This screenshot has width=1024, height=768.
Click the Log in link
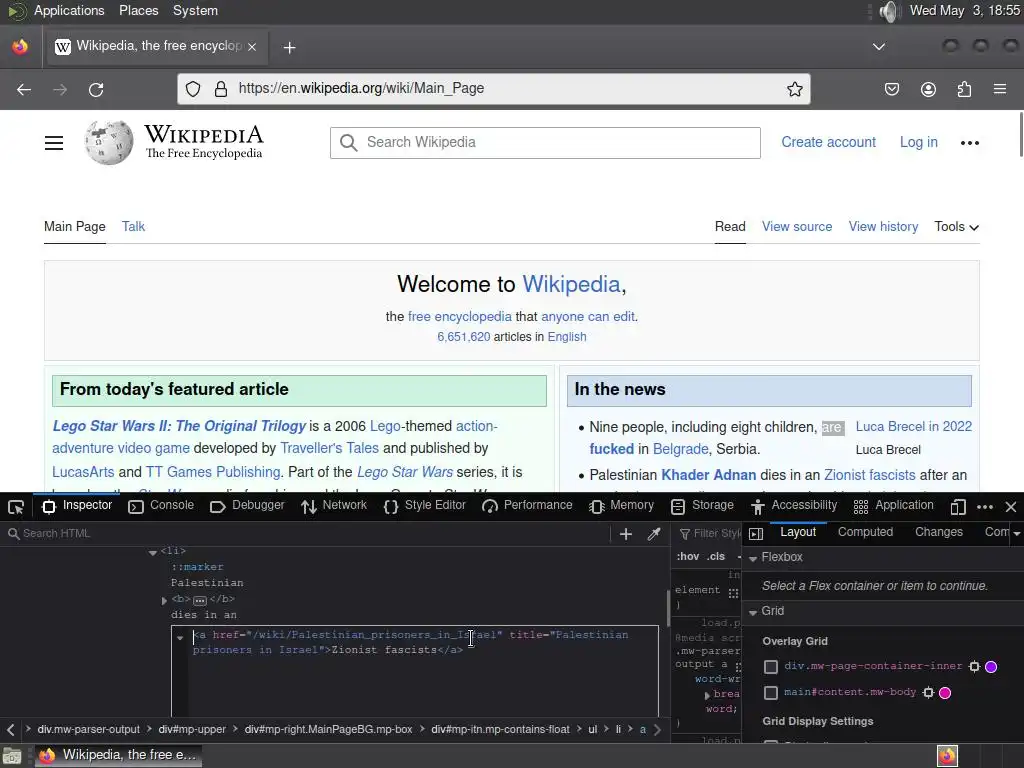tap(918, 142)
